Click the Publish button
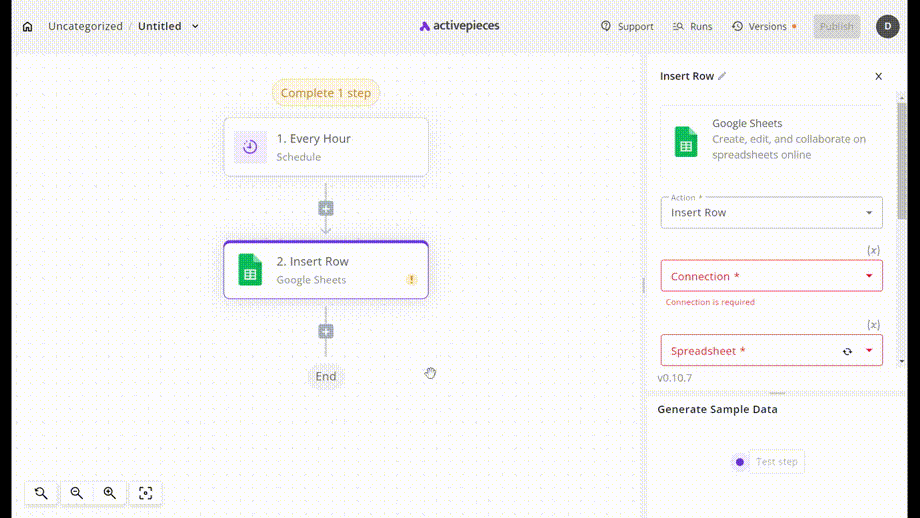Screen dimensions: 920x518 point(837,26)
